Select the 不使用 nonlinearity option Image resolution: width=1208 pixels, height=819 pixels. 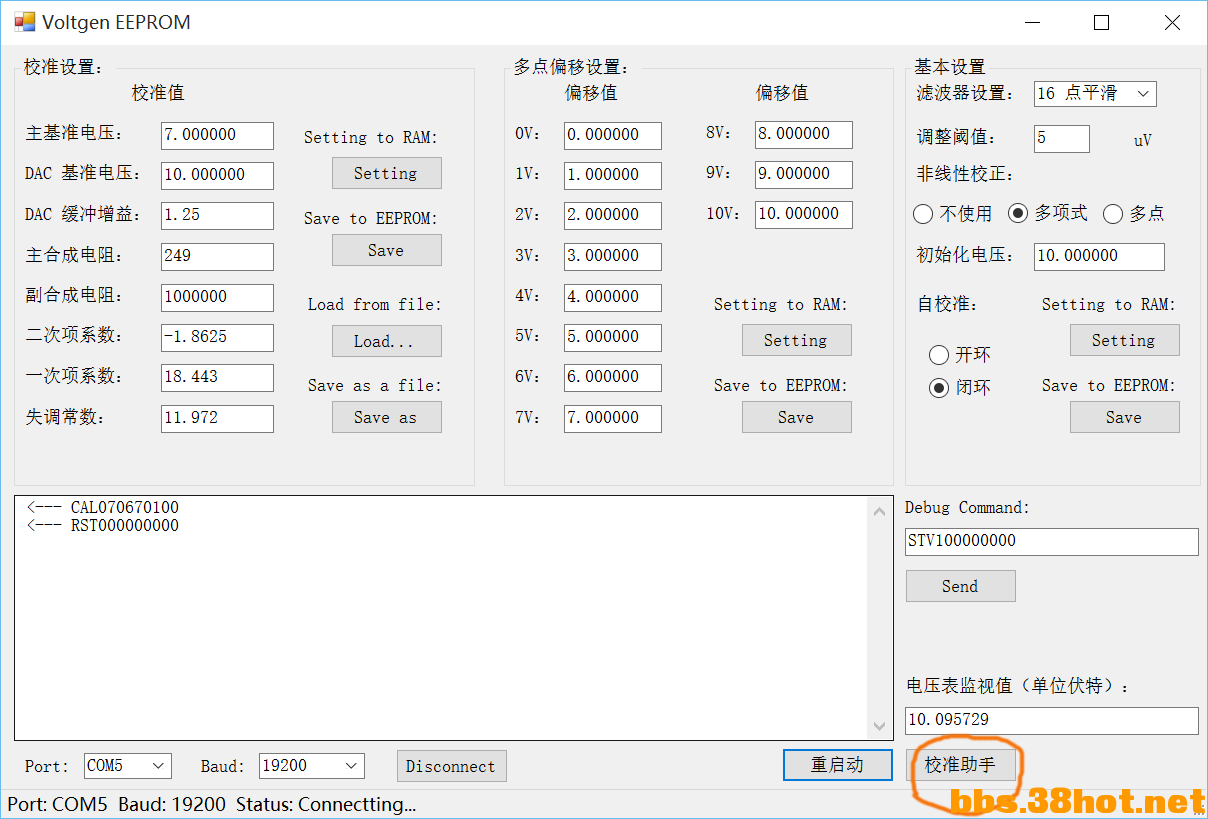953,214
